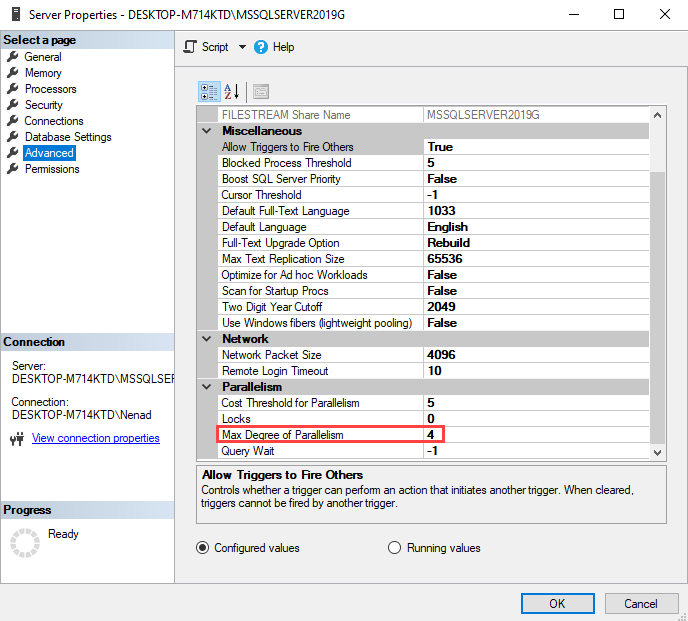This screenshot has width=688, height=621.
Task: Select the Cursor Threshold row
Action: click(x=433, y=195)
